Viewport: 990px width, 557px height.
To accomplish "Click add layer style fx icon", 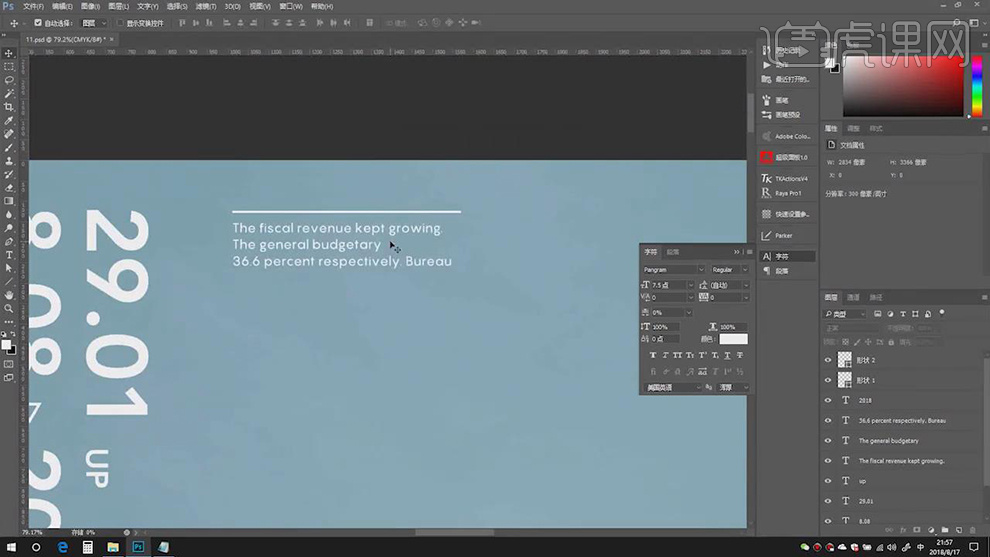I will click(x=903, y=530).
